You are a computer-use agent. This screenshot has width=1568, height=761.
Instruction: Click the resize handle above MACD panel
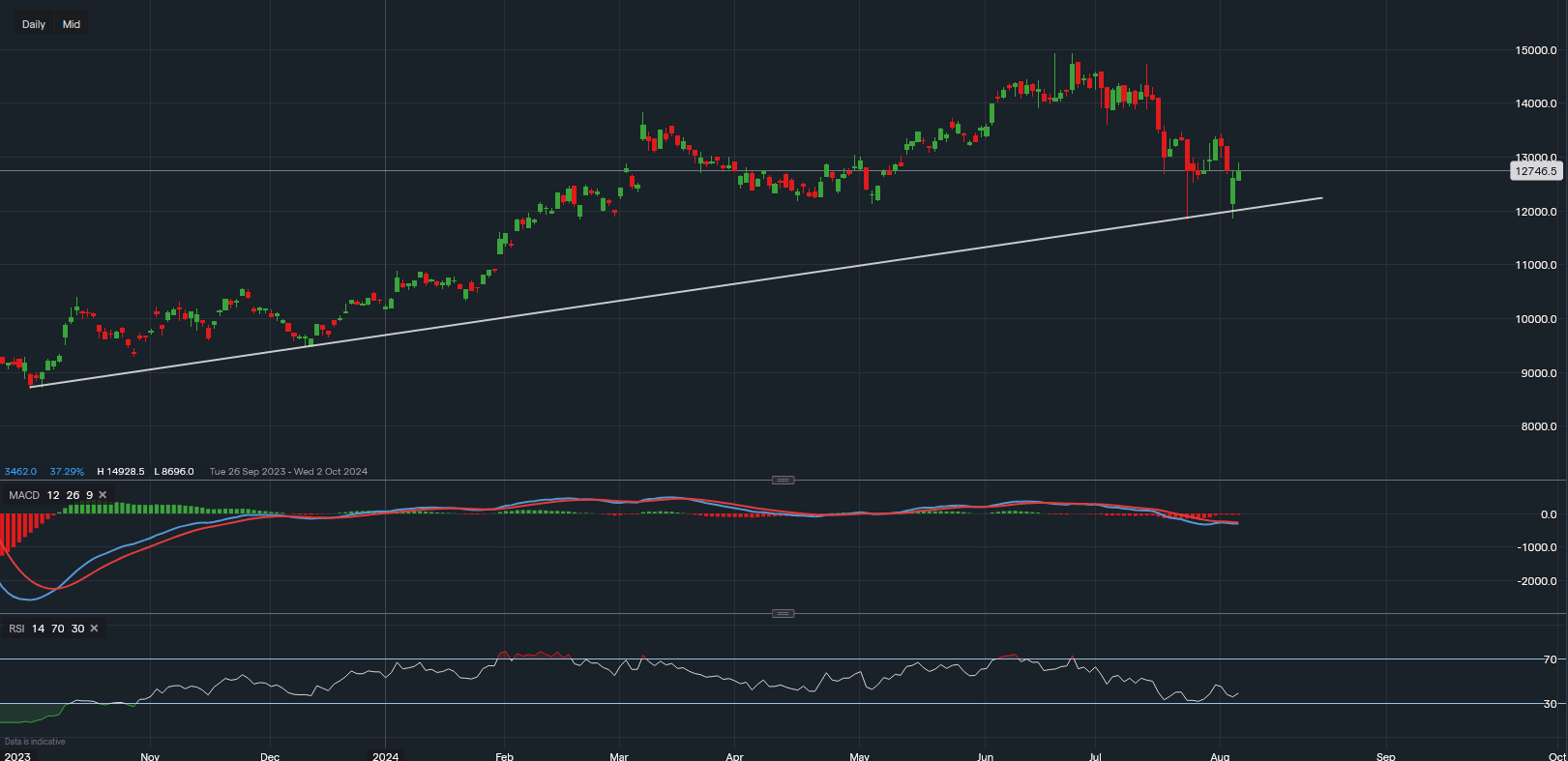[x=784, y=480]
